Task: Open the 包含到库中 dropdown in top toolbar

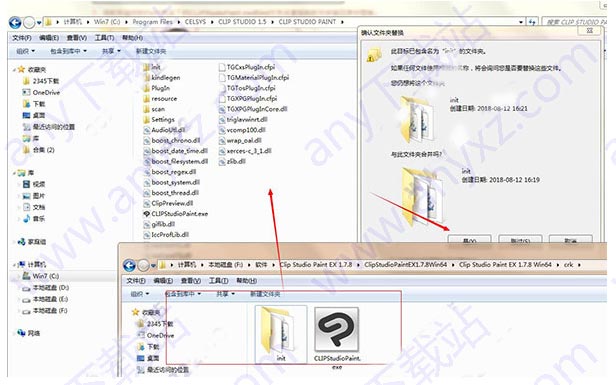Action: pyautogui.click(x=68, y=51)
